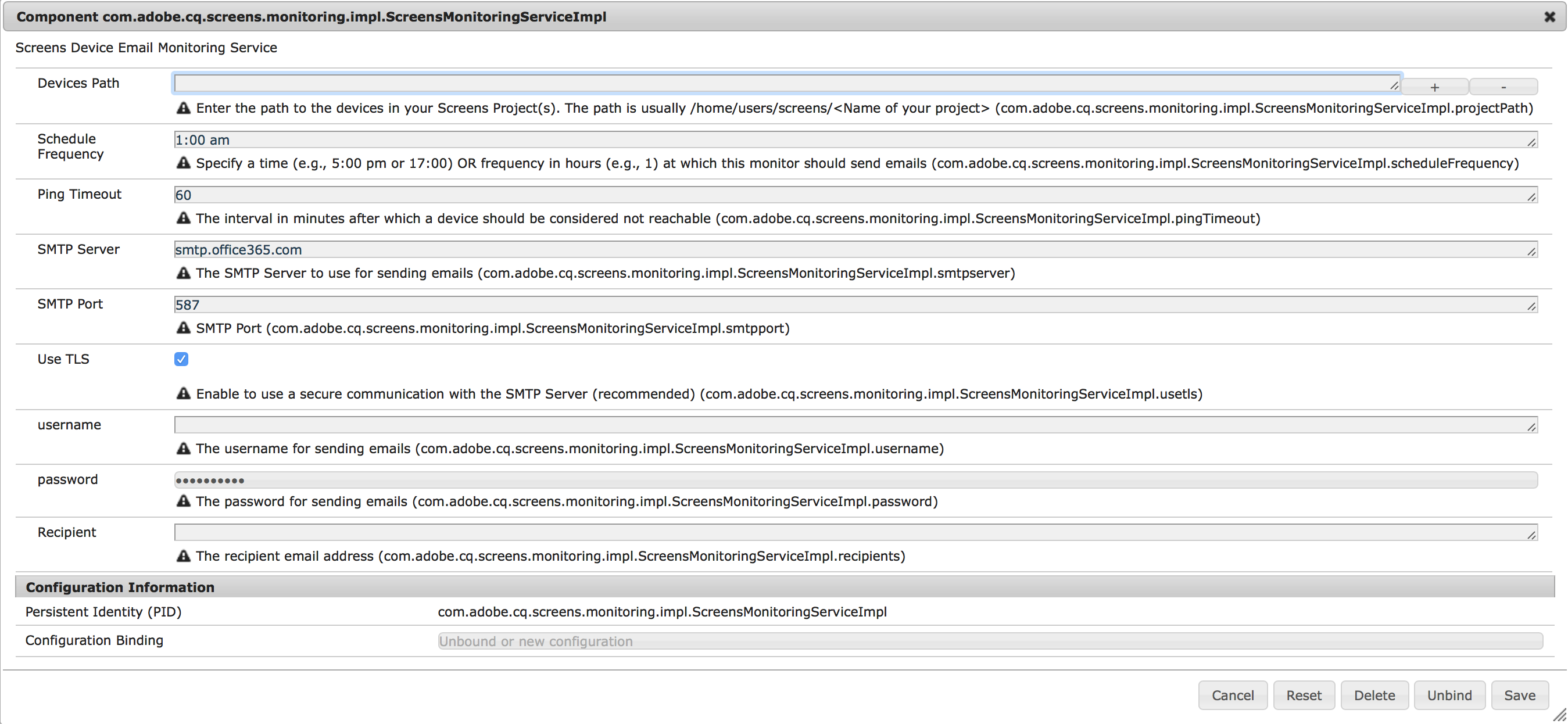Remove the Devices Path entry with minus
This screenshot has width=1568, height=724.
(1503, 87)
